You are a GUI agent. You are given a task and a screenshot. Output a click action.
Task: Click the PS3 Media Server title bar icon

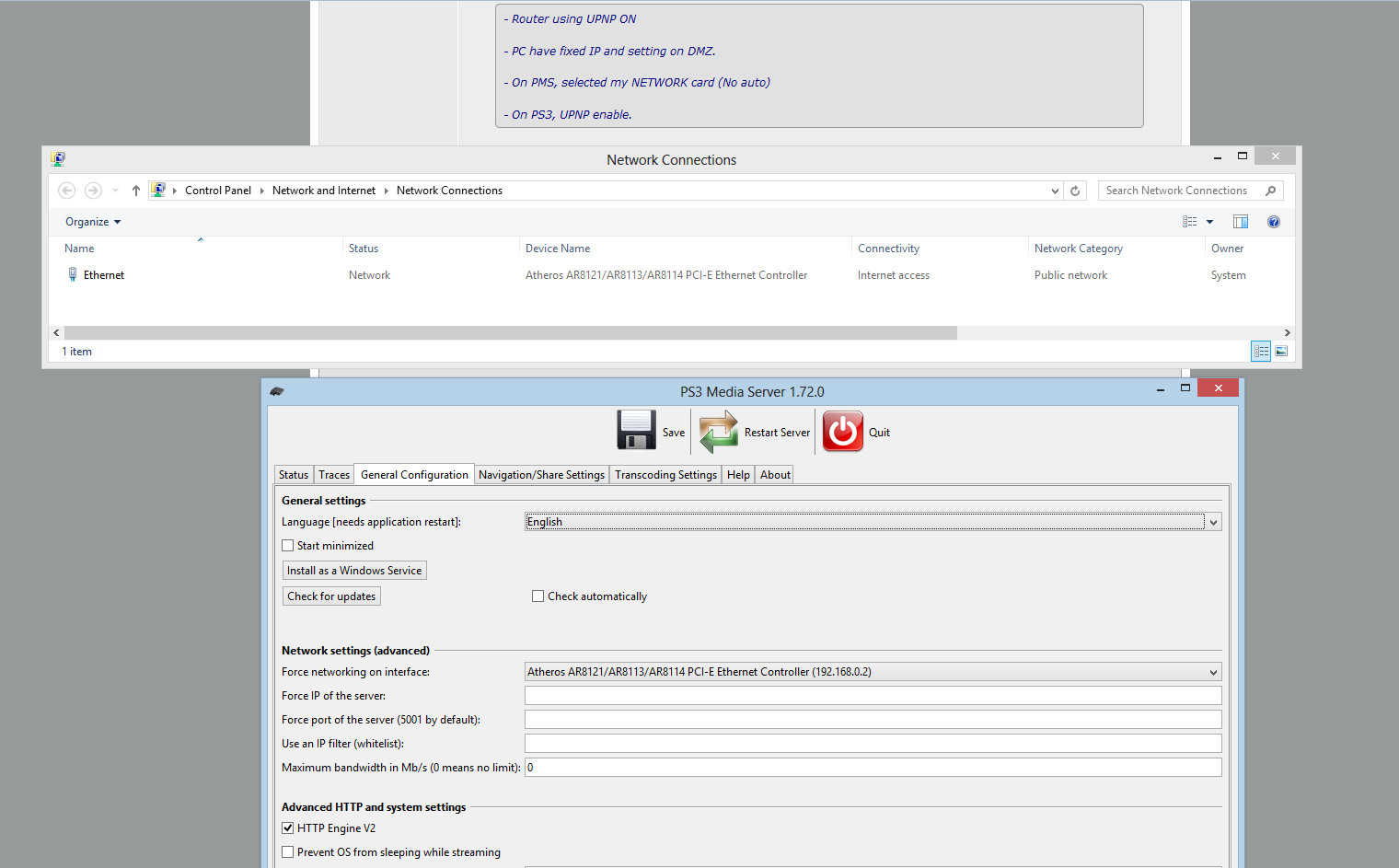point(277,391)
